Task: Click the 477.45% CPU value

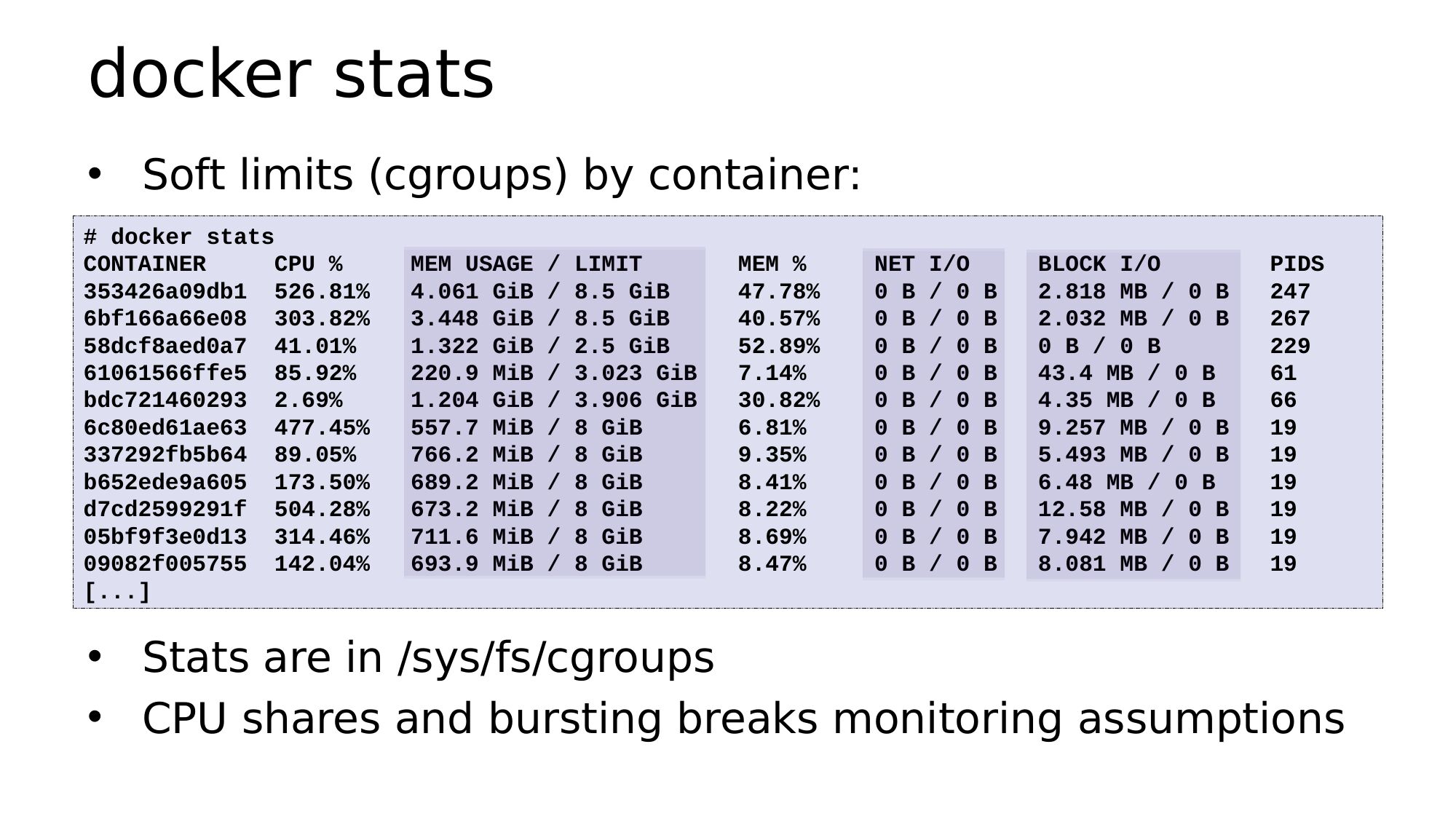Action: click(322, 428)
